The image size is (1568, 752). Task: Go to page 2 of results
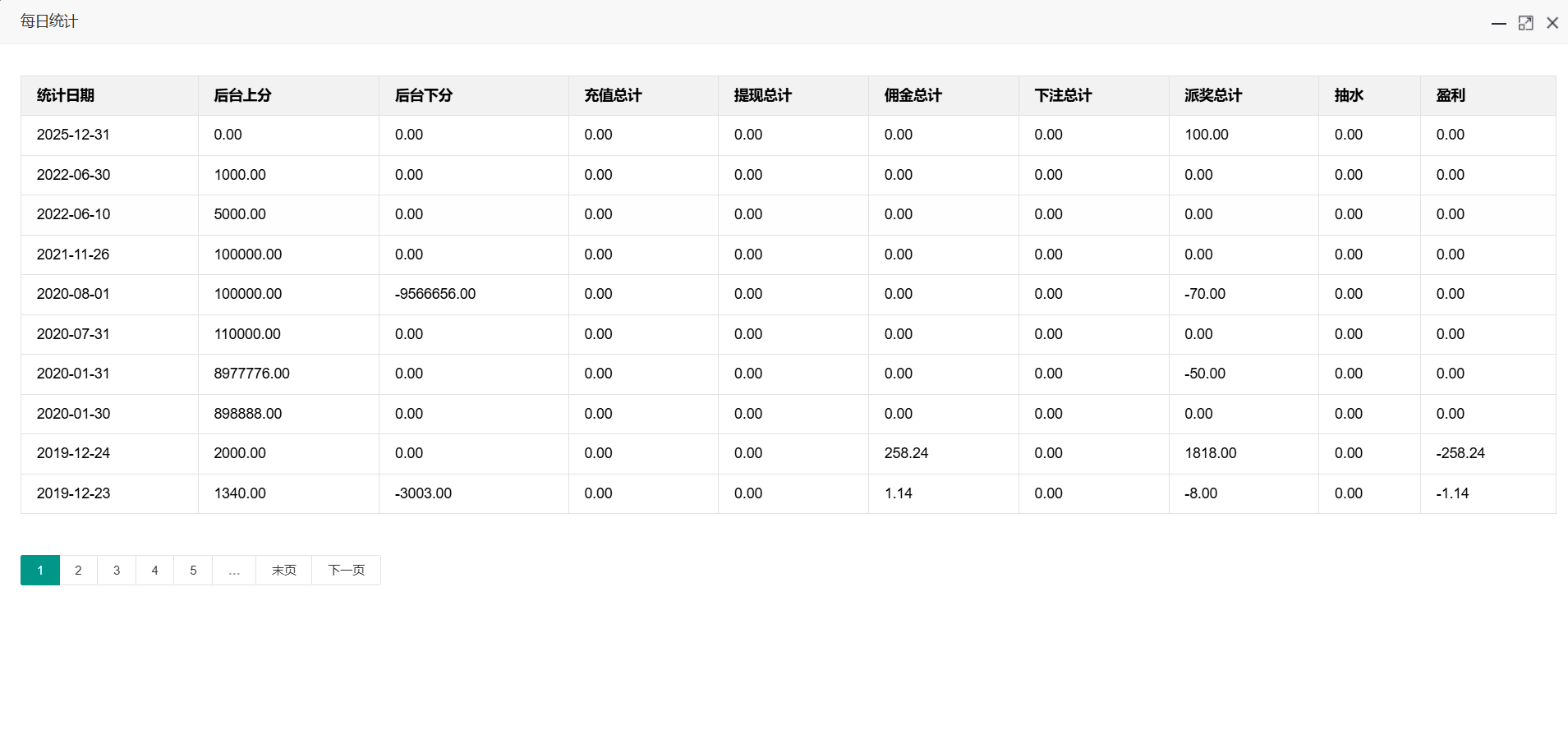pos(78,570)
